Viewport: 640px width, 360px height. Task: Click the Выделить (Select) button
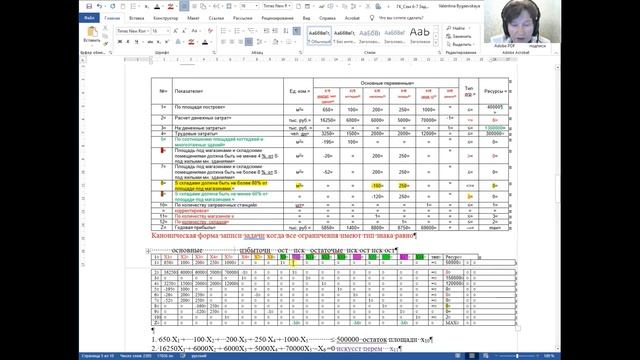coord(460,44)
